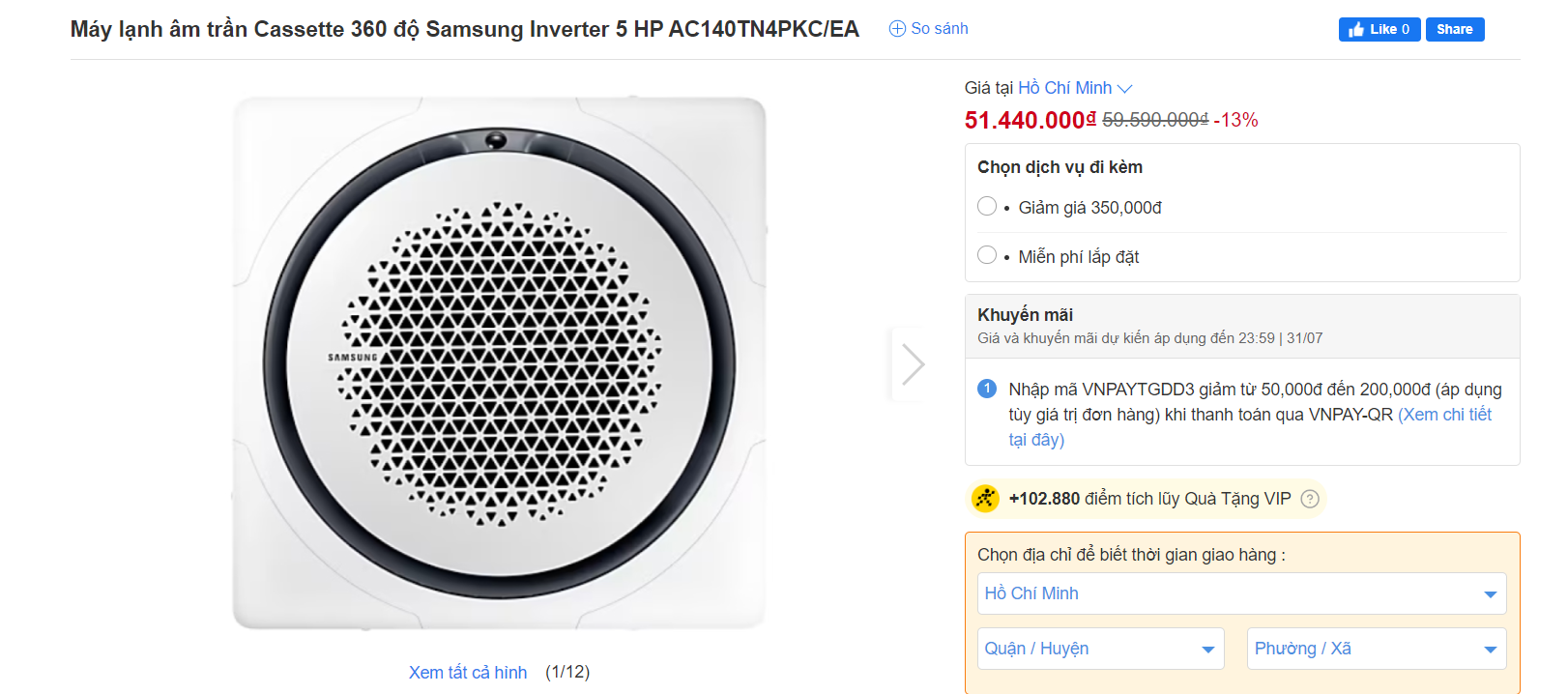Screen dimensions: 1568x694
Task: Open the Xem tất cả hình link
Action: point(468,673)
